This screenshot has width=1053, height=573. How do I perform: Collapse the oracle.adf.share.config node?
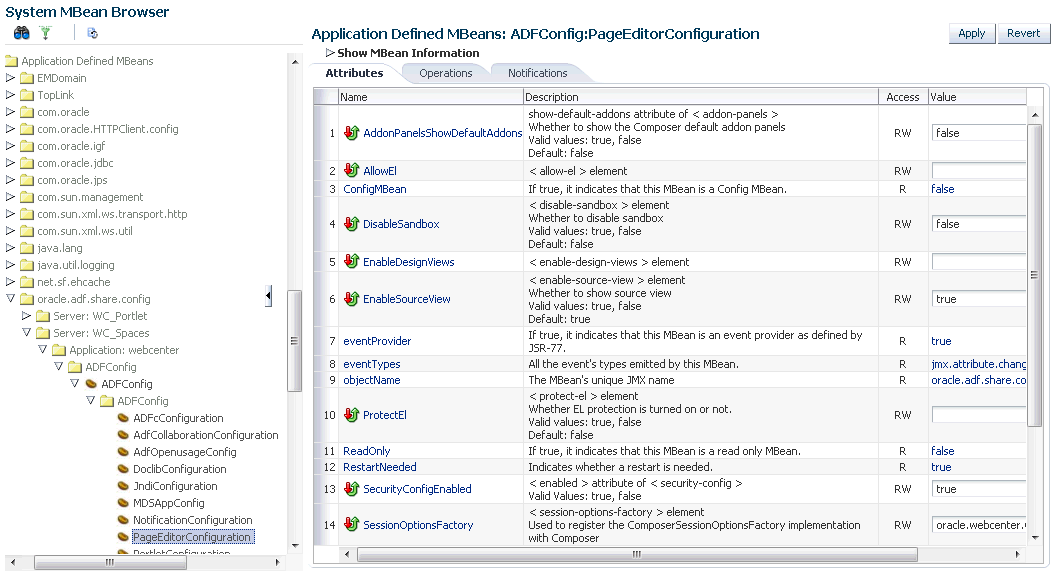10,298
